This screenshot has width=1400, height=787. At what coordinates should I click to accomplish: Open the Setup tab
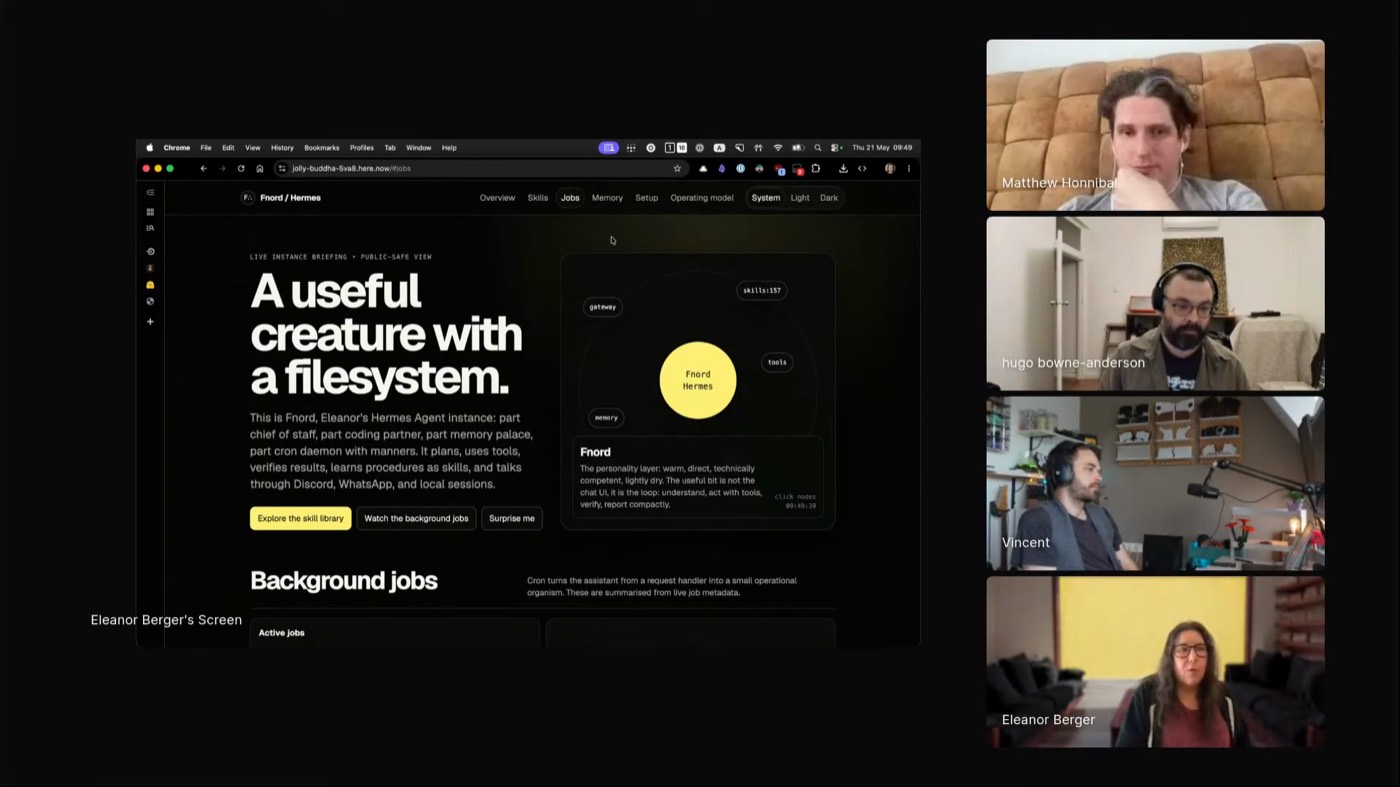(x=647, y=198)
